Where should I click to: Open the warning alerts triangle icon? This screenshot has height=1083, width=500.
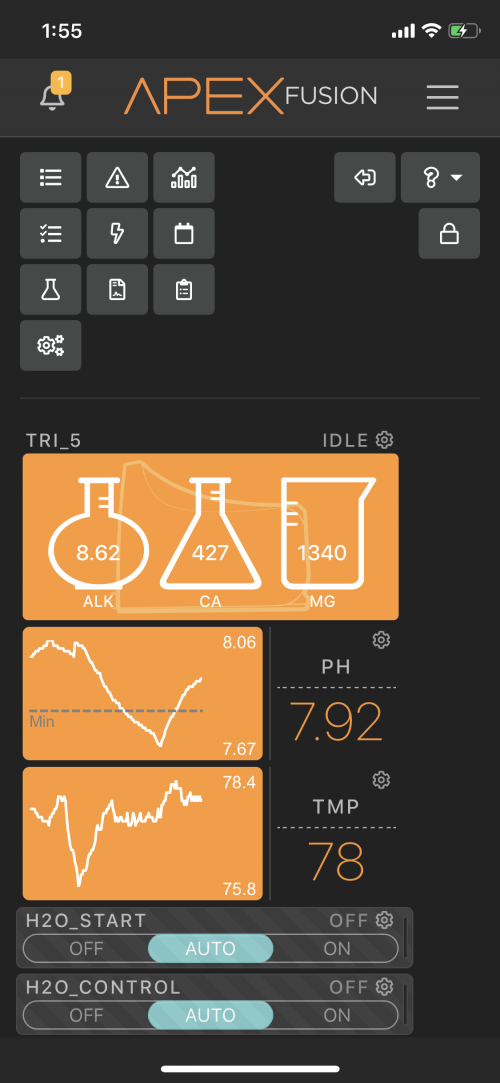coord(117,178)
